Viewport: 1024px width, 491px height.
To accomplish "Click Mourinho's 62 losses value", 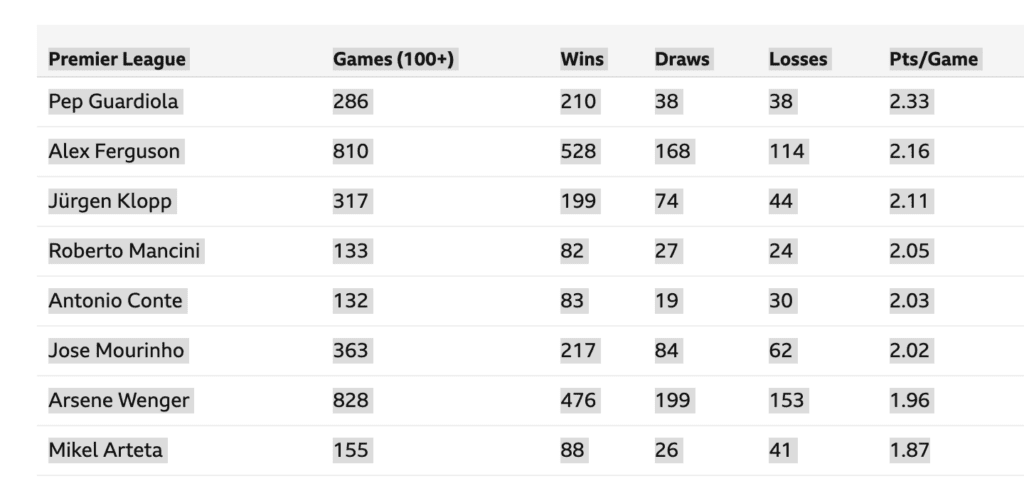I will click(x=782, y=351).
